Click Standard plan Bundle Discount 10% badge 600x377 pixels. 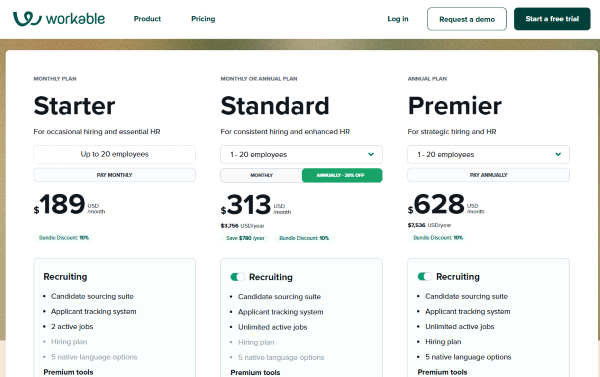point(304,238)
